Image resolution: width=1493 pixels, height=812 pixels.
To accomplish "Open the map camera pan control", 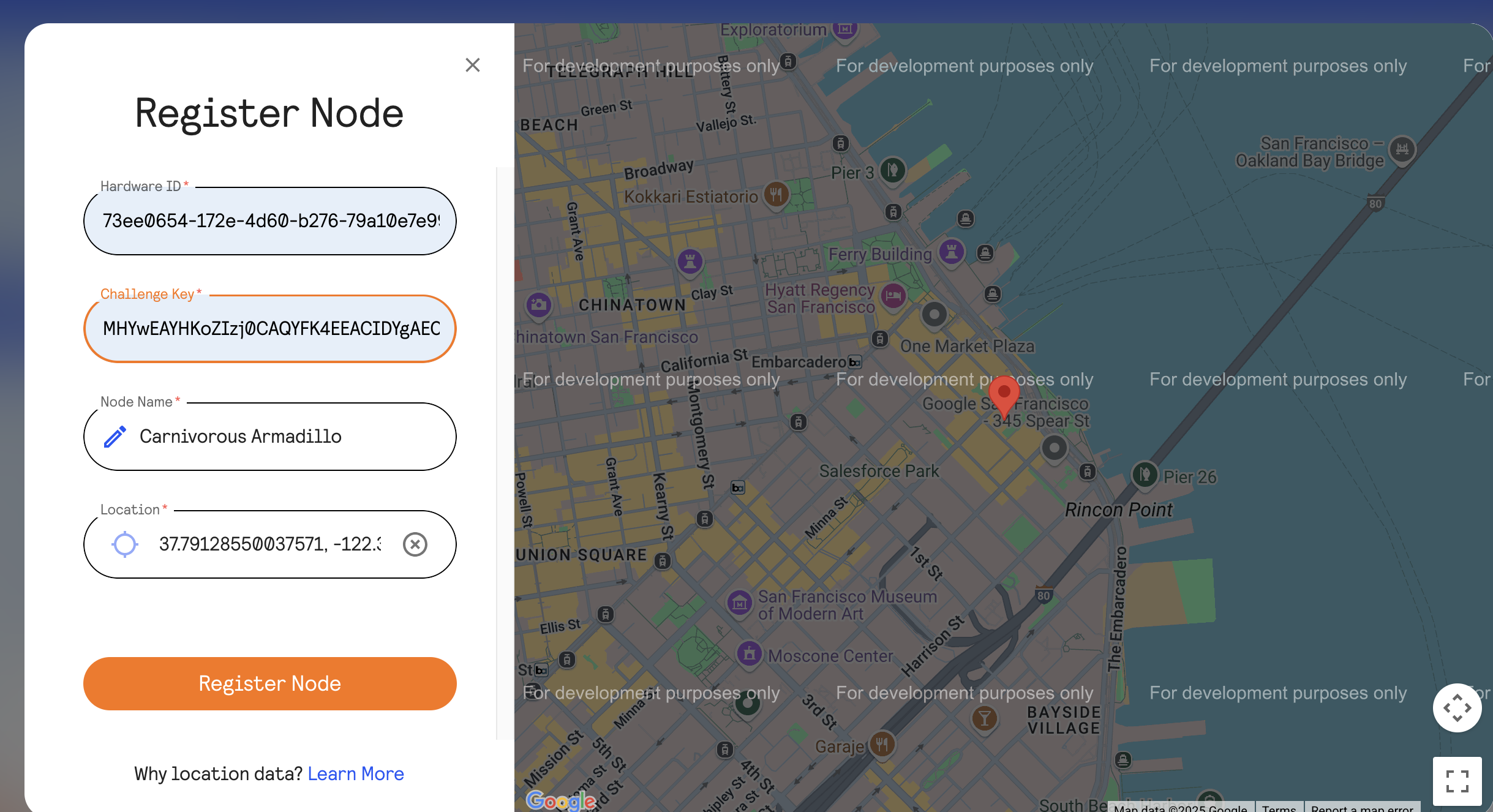I will [1457, 708].
